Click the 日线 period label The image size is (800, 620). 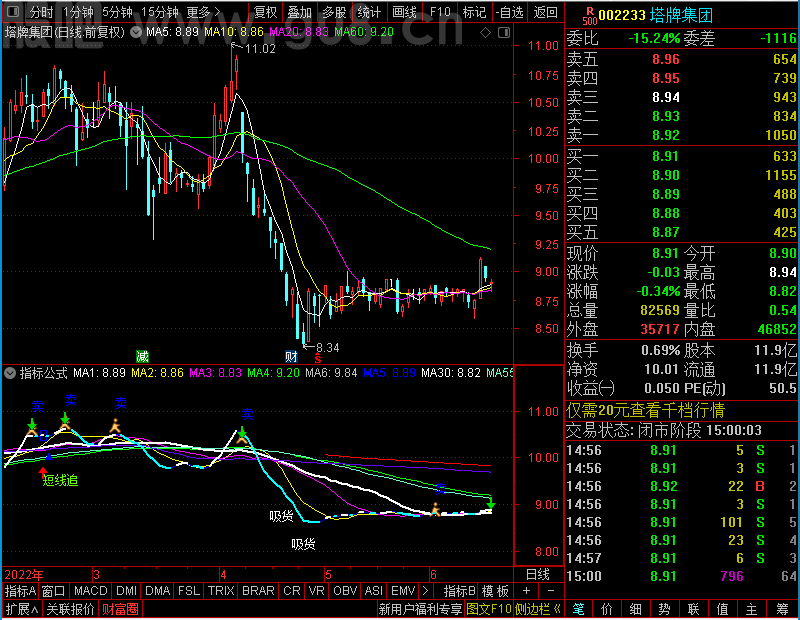538,575
